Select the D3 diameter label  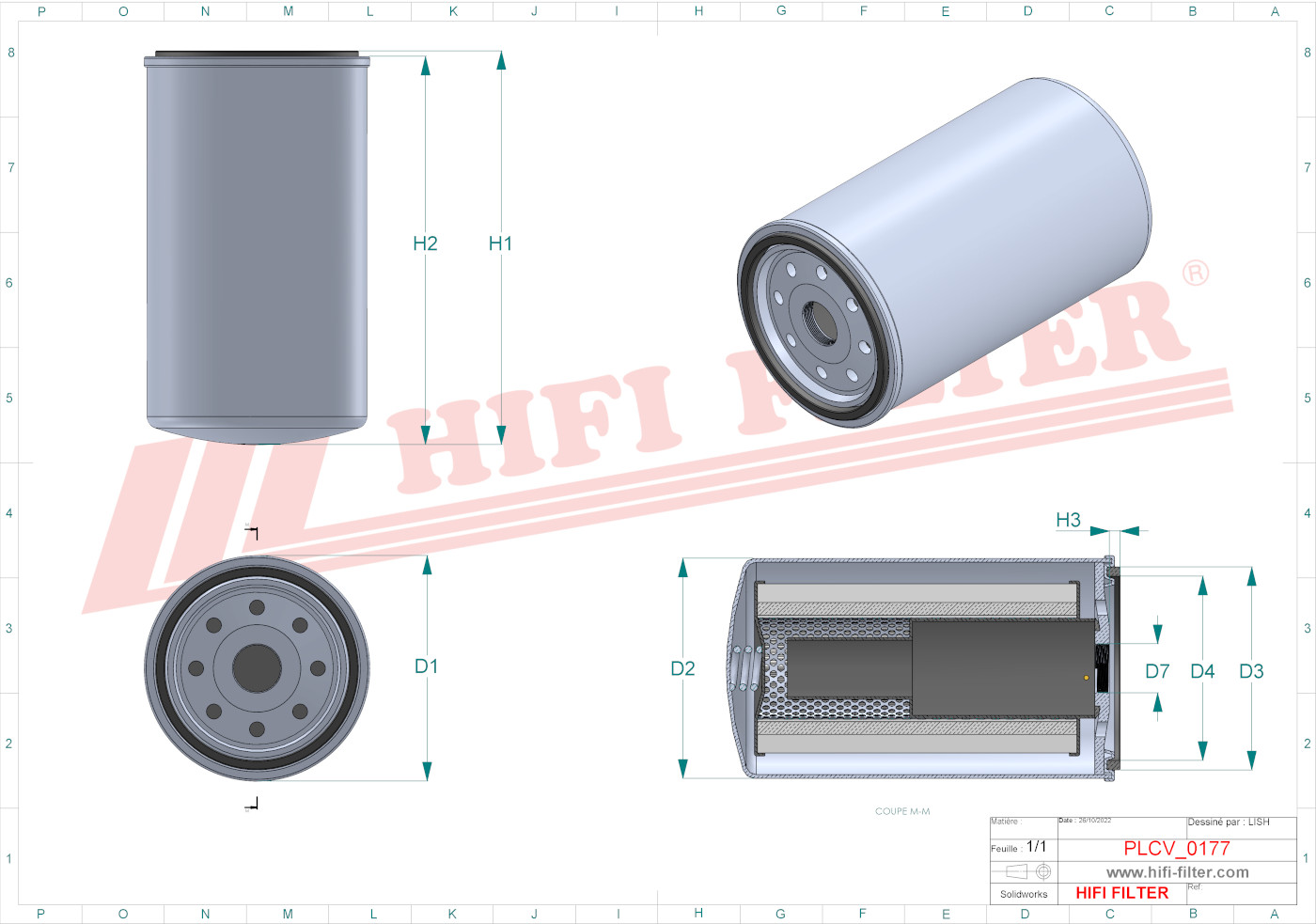coord(1251,671)
